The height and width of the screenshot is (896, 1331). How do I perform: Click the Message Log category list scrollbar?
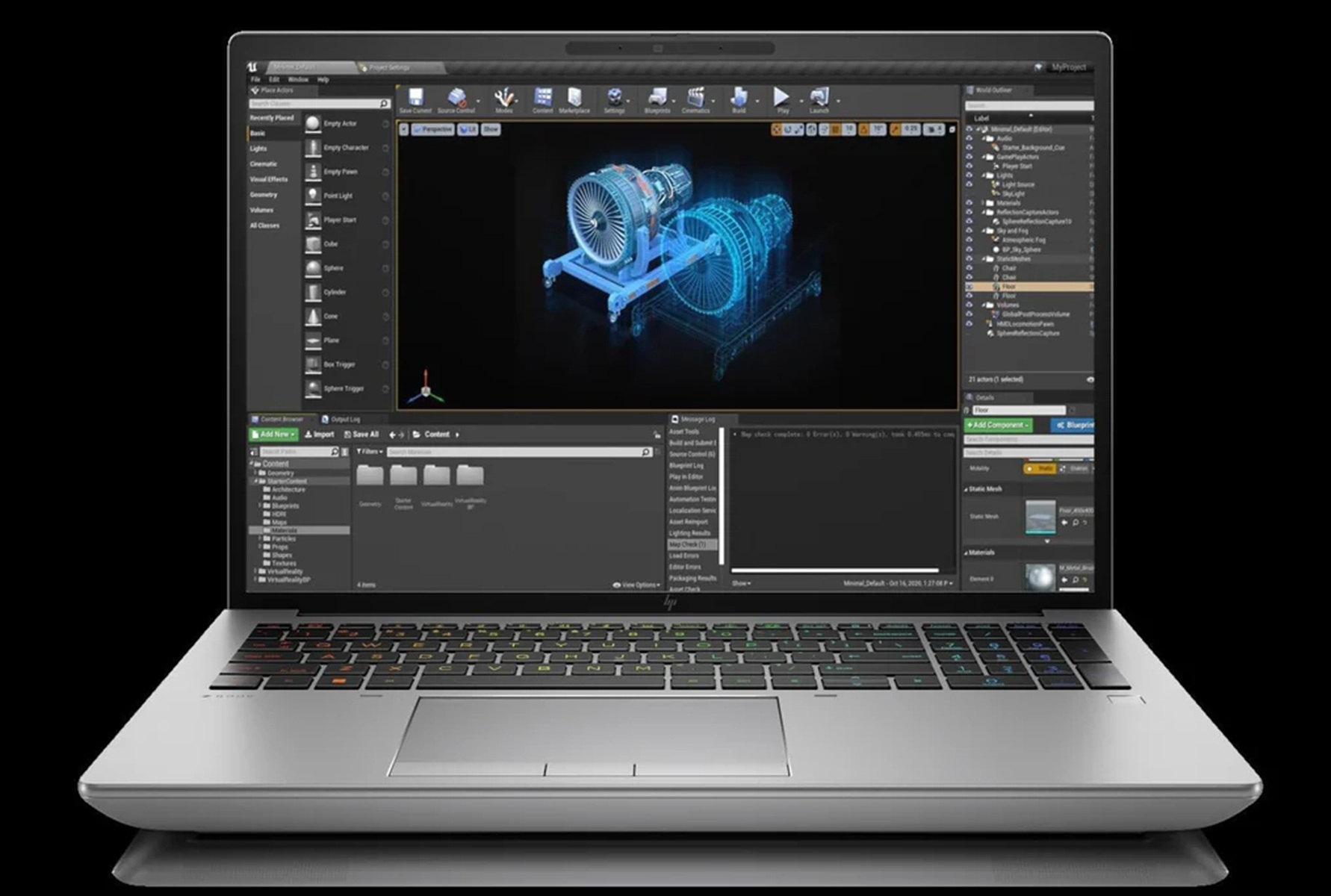coord(722,496)
